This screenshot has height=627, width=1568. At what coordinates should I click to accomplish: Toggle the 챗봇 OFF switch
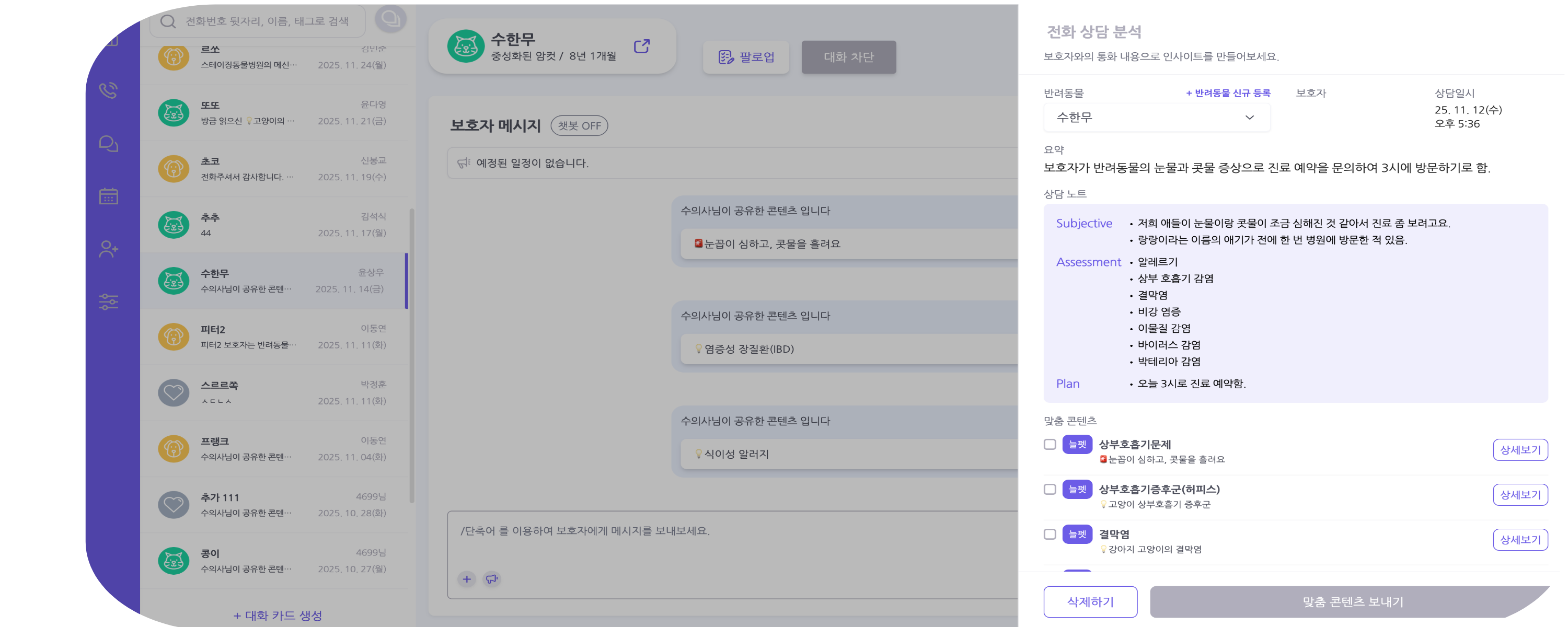click(579, 125)
